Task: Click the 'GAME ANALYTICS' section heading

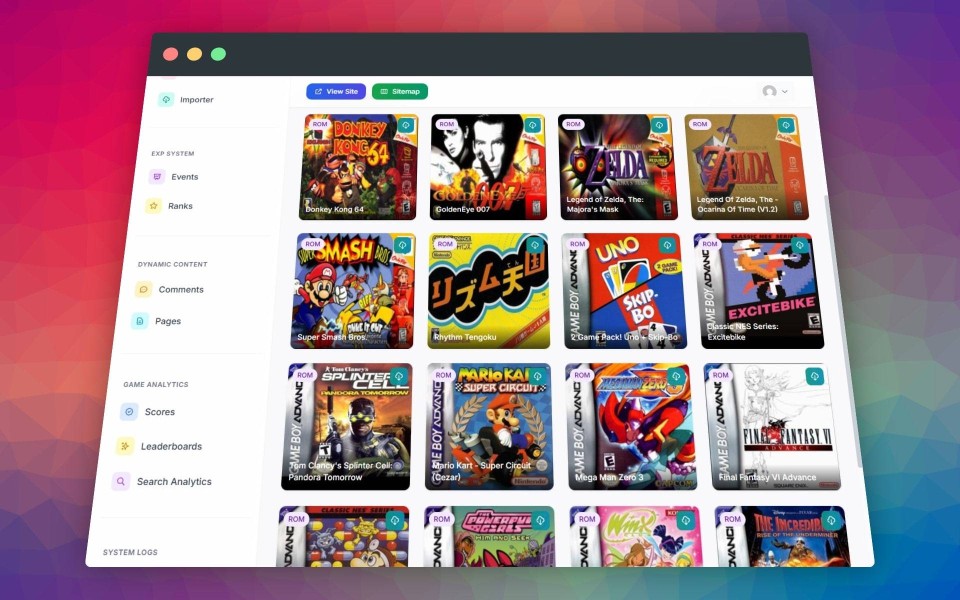Action: pyautogui.click(x=156, y=384)
